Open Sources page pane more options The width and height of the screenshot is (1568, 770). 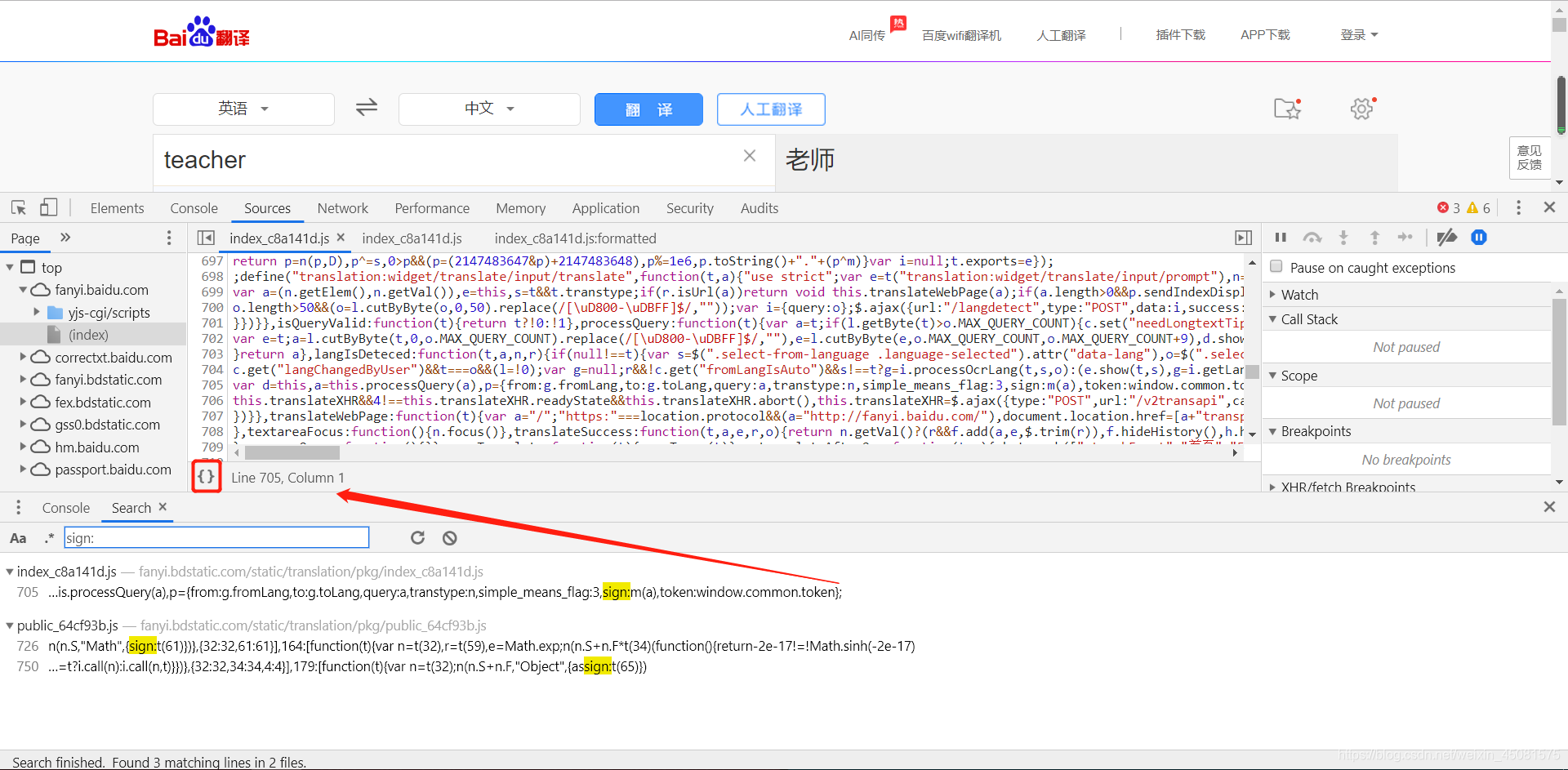coord(169,238)
